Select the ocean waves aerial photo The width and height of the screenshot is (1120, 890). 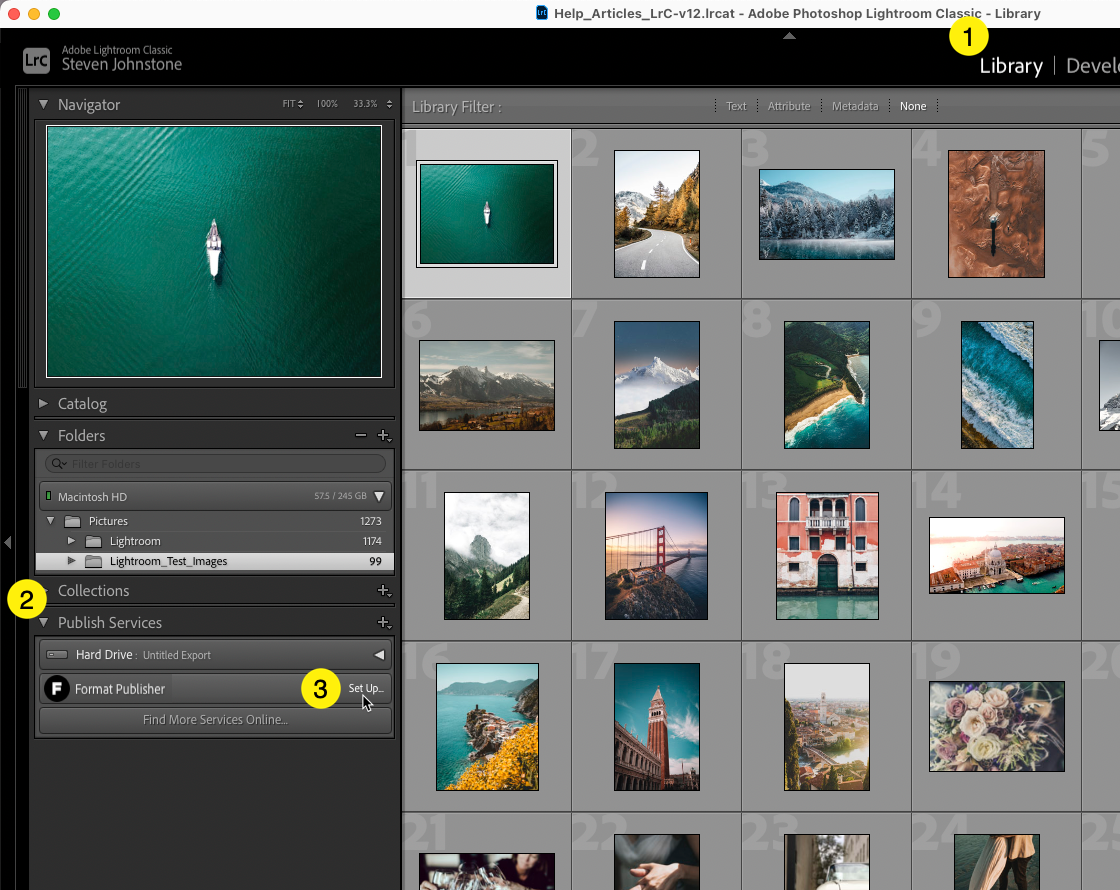pos(997,385)
